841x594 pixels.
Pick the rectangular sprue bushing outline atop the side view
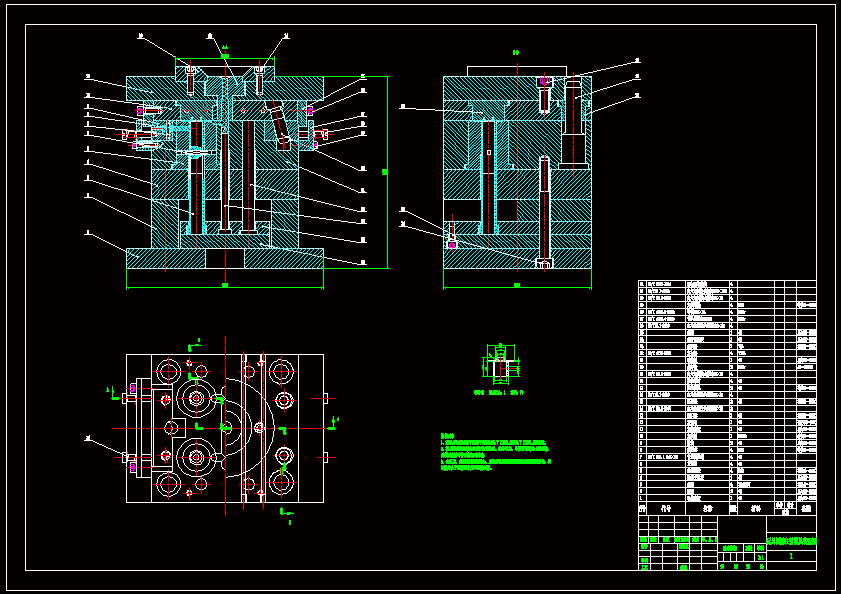pos(517,71)
